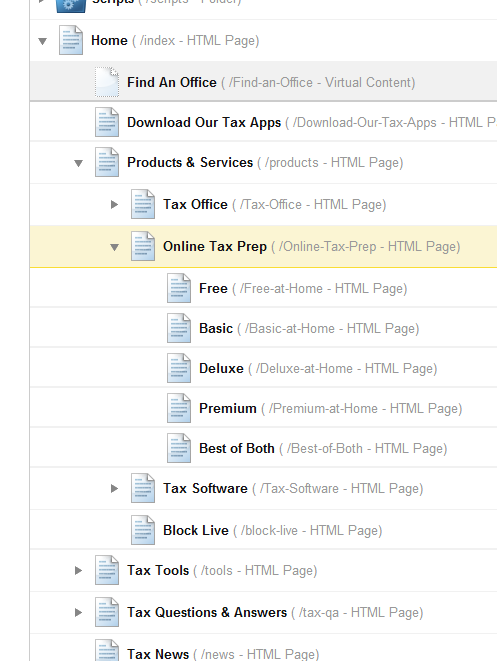Click the Best of Both page icon
Image resolution: width=497 pixels, height=661 pixels.
coord(179,448)
